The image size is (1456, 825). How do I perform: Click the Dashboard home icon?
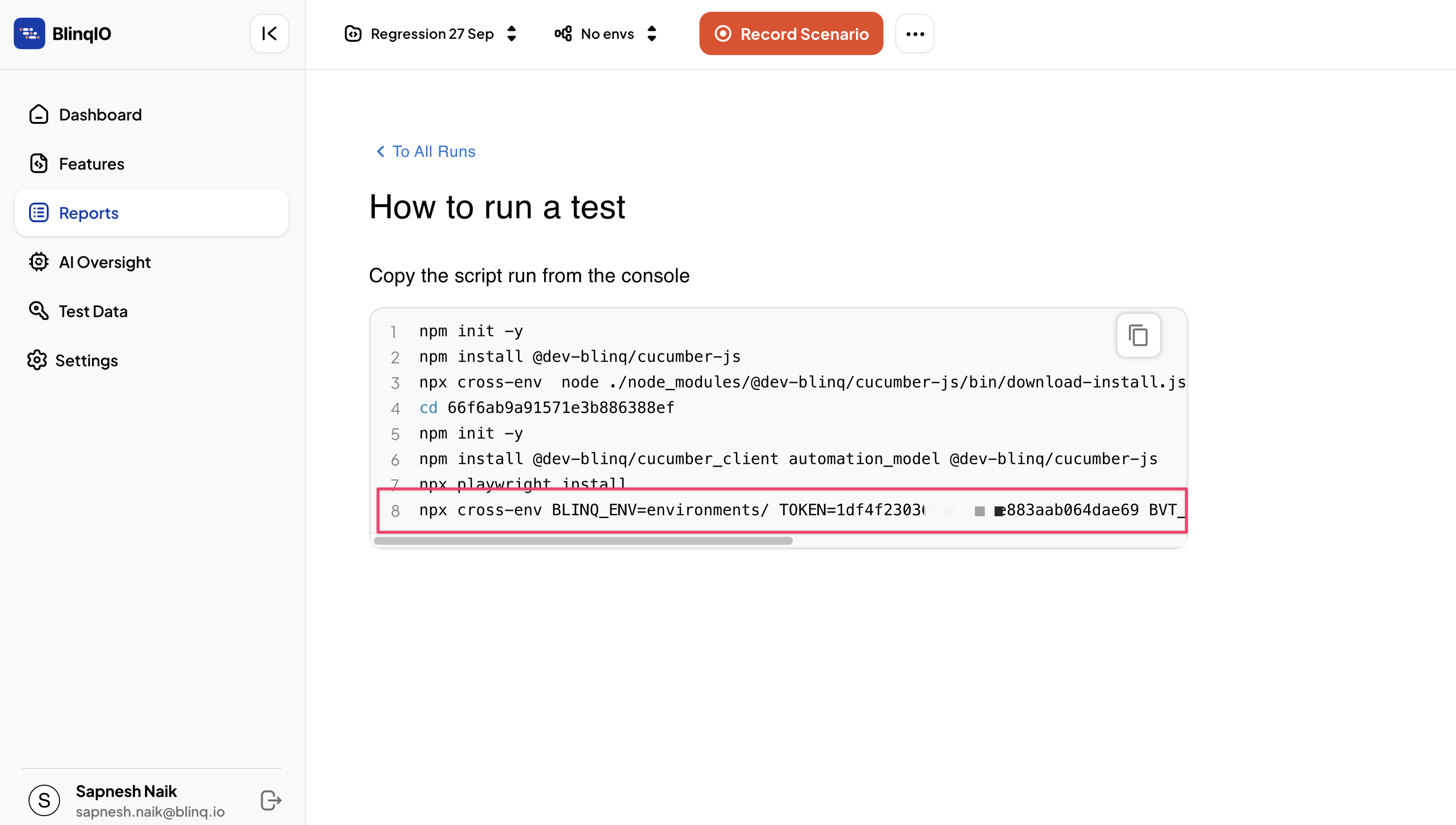click(38, 115)
